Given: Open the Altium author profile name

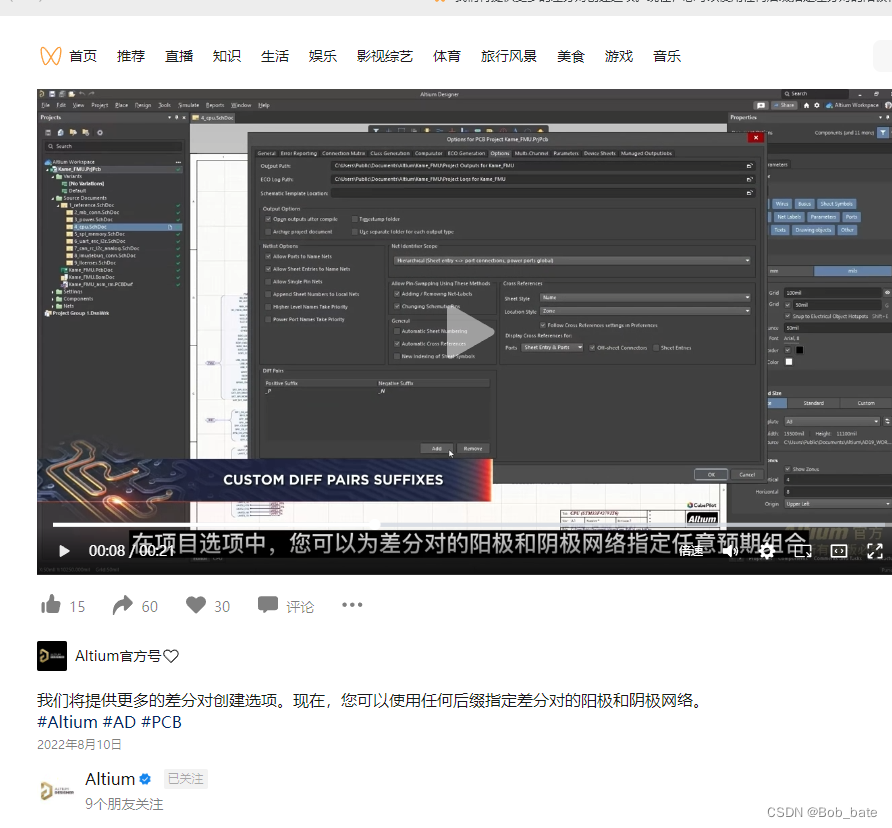Looking at the screenshot, I should pos(110,778).
